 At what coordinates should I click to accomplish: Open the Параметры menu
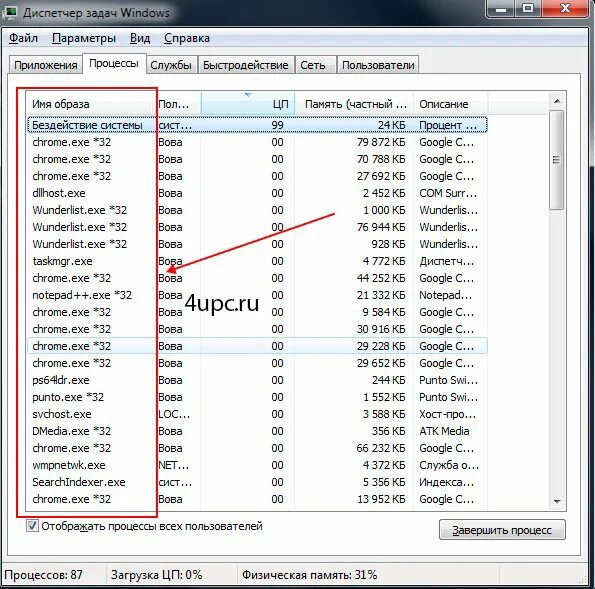coord(84,38)
